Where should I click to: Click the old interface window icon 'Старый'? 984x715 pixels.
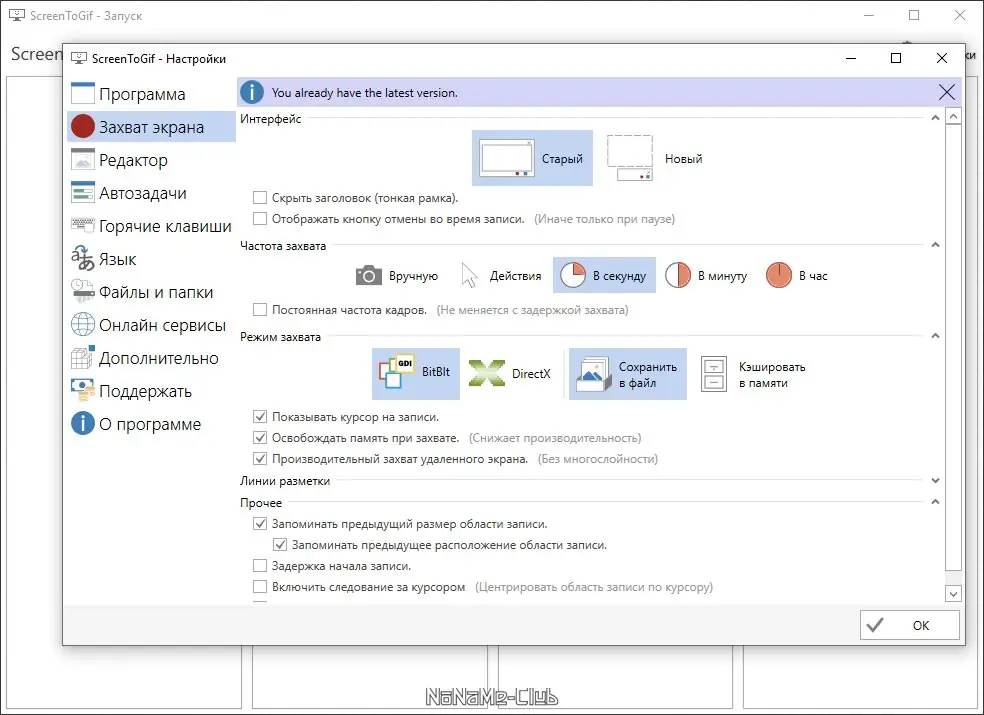pos(506,158)
